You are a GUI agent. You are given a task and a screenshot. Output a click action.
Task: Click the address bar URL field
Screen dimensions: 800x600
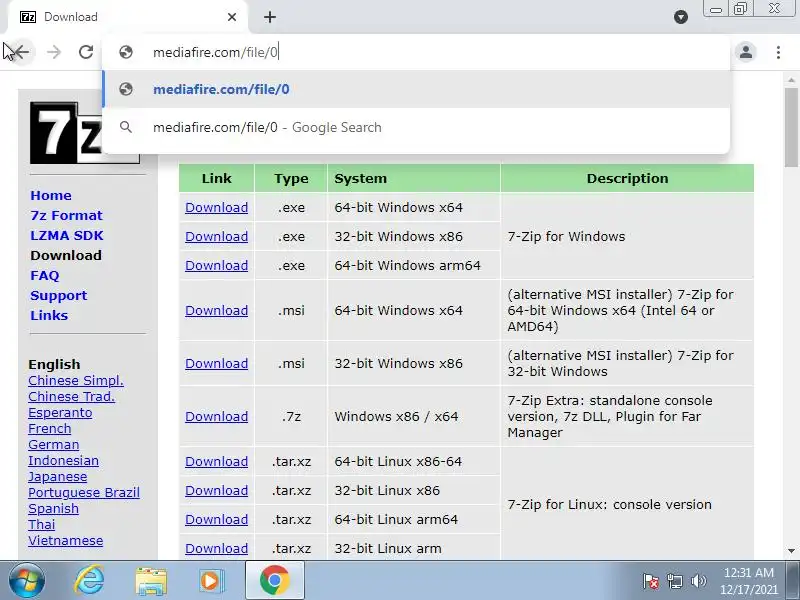(x=416, y=52)
